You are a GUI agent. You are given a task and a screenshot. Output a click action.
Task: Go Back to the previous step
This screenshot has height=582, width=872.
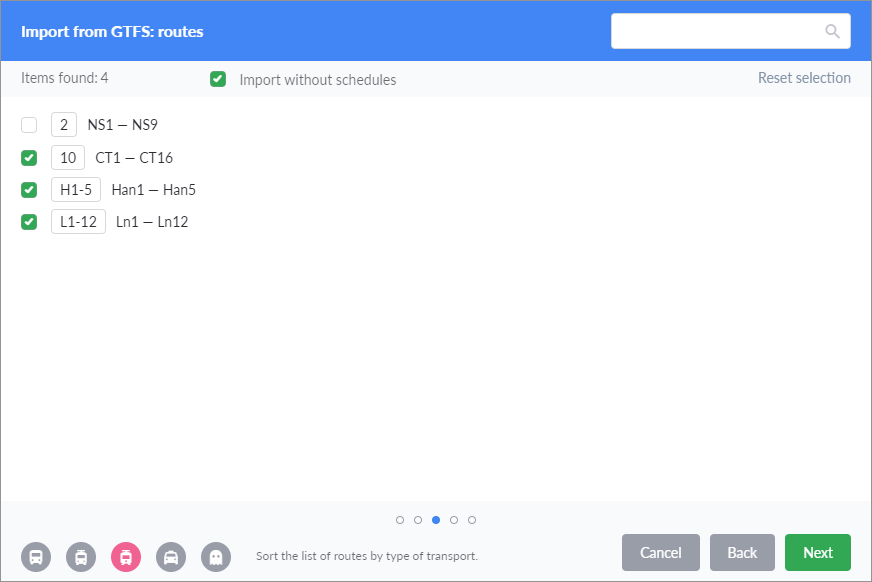(742, 552)
